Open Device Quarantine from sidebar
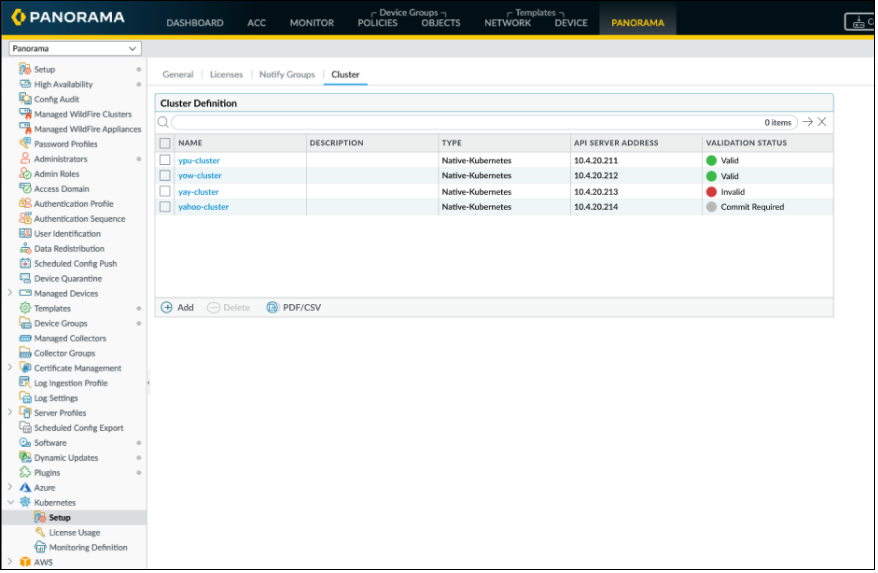The width and height of the screenshot is (878, 573). (x=67, y=279)
